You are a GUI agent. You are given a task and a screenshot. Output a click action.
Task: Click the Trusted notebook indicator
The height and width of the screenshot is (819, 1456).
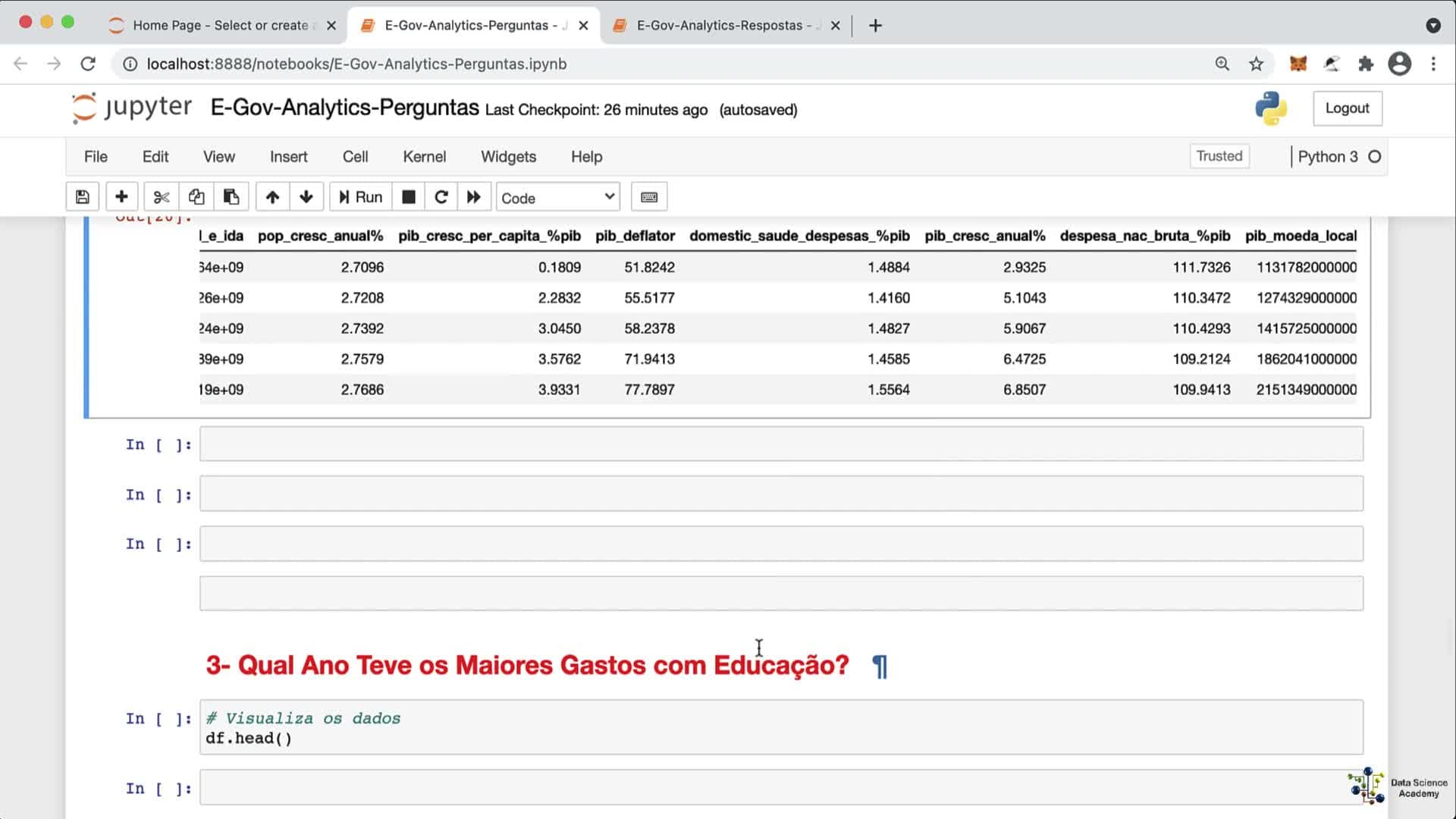pos(1219,156)
